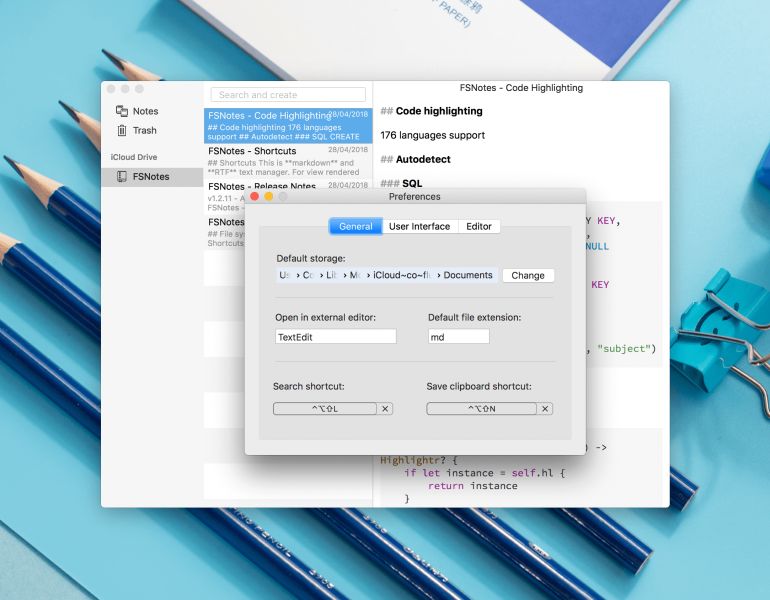
Task: Click the 176 languages support line
Action: coord(433,135)
